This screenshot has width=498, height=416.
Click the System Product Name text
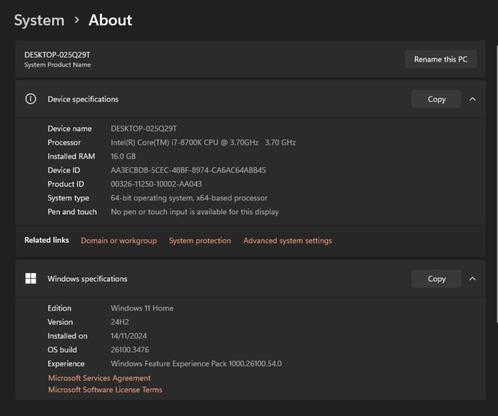click(57, 65)
